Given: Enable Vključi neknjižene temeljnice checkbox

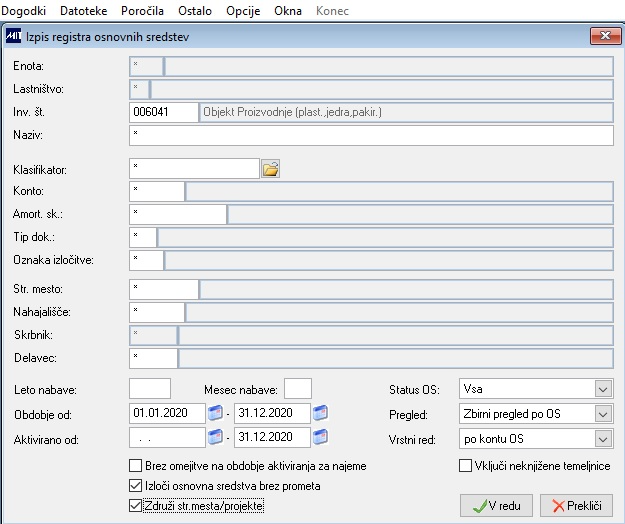Looking at the screenshot, I should pos(465,465).
